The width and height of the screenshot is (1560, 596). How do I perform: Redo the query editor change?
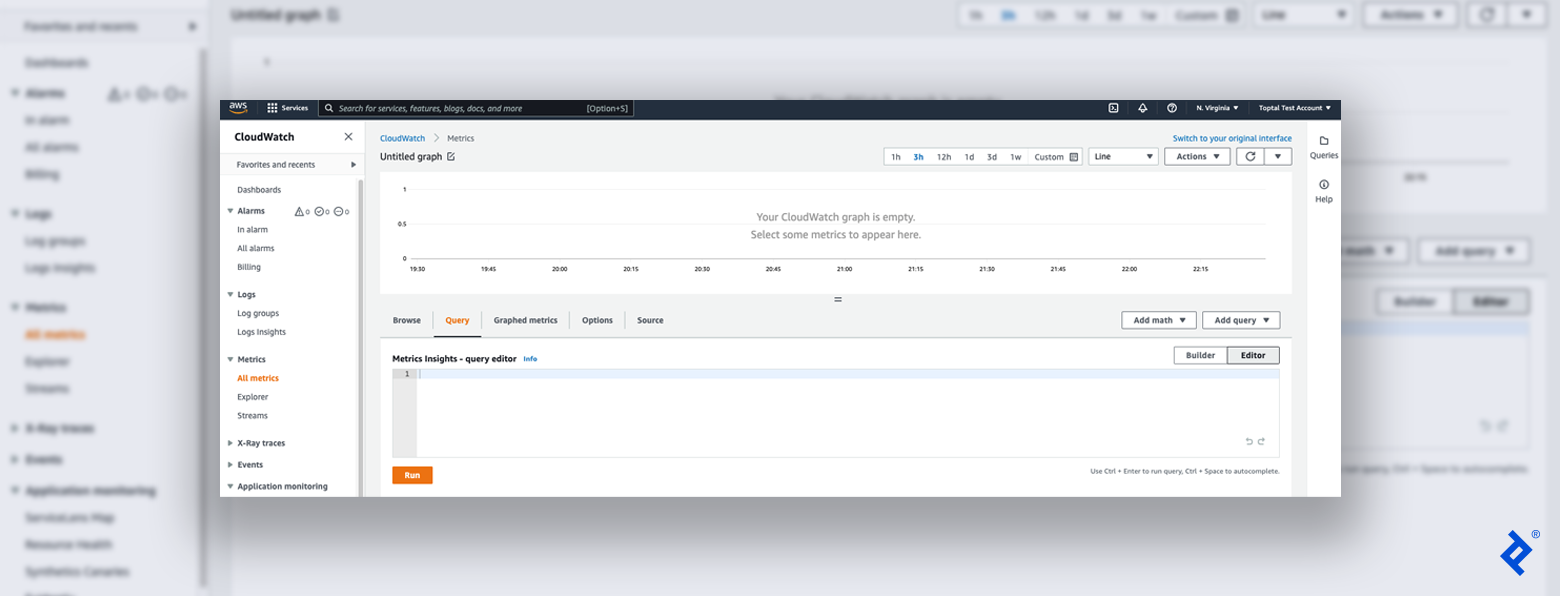1262,441
